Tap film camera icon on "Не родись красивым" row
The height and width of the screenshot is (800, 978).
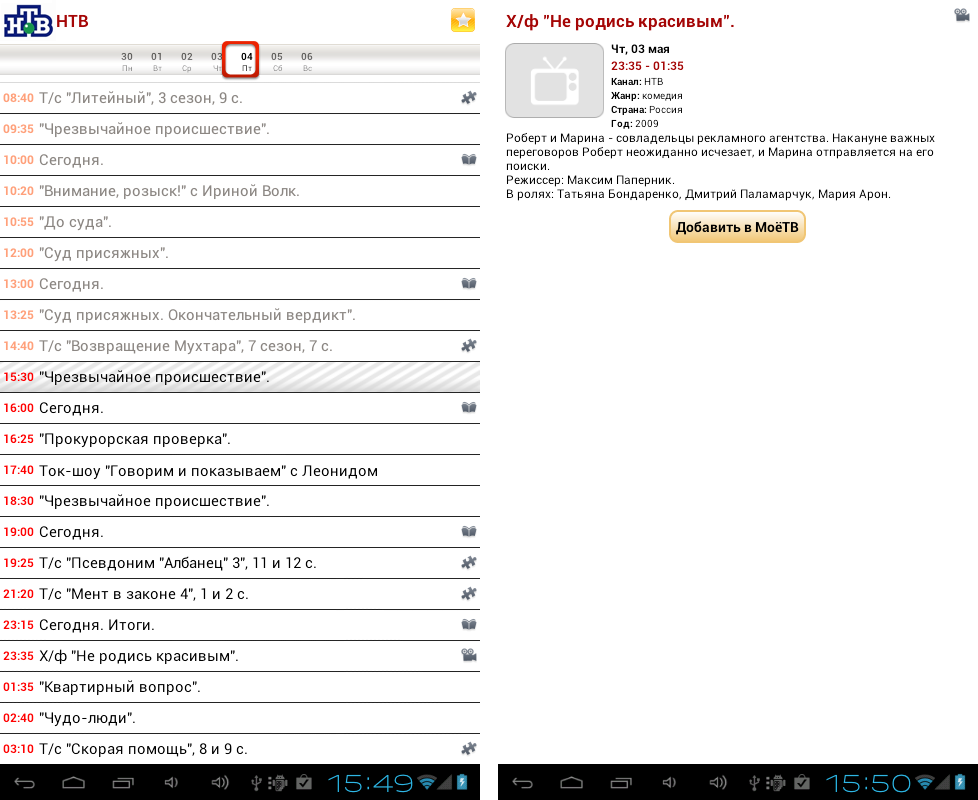(x=468, y=655)
